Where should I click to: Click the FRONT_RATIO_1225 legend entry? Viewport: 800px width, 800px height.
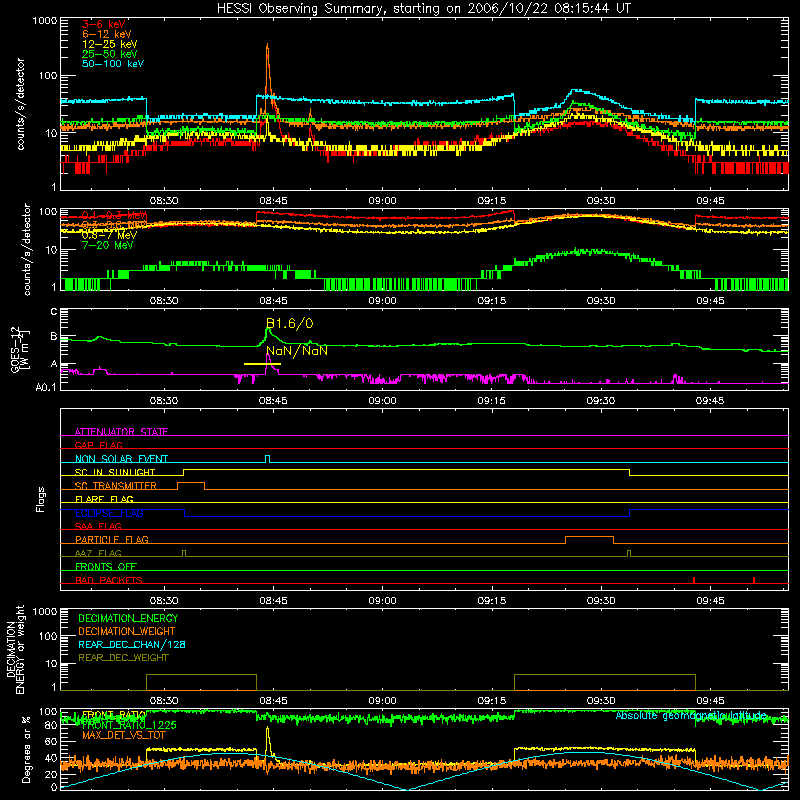tap(129, 724)
